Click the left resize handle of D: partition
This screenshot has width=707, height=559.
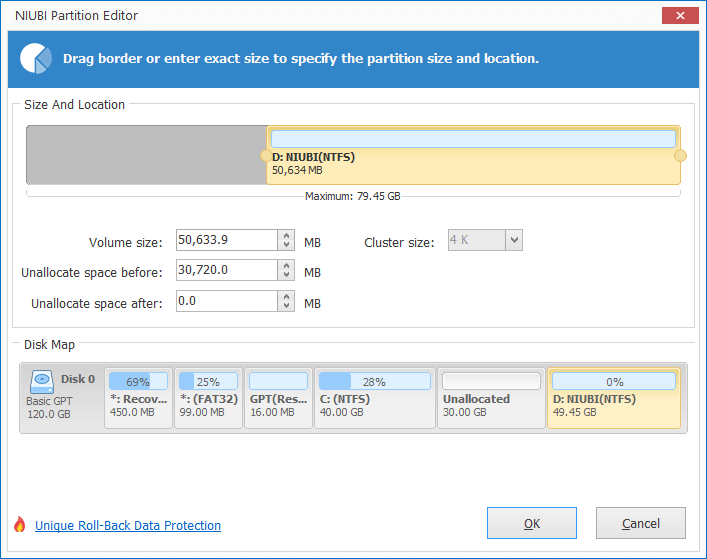(x=266, y=156)
